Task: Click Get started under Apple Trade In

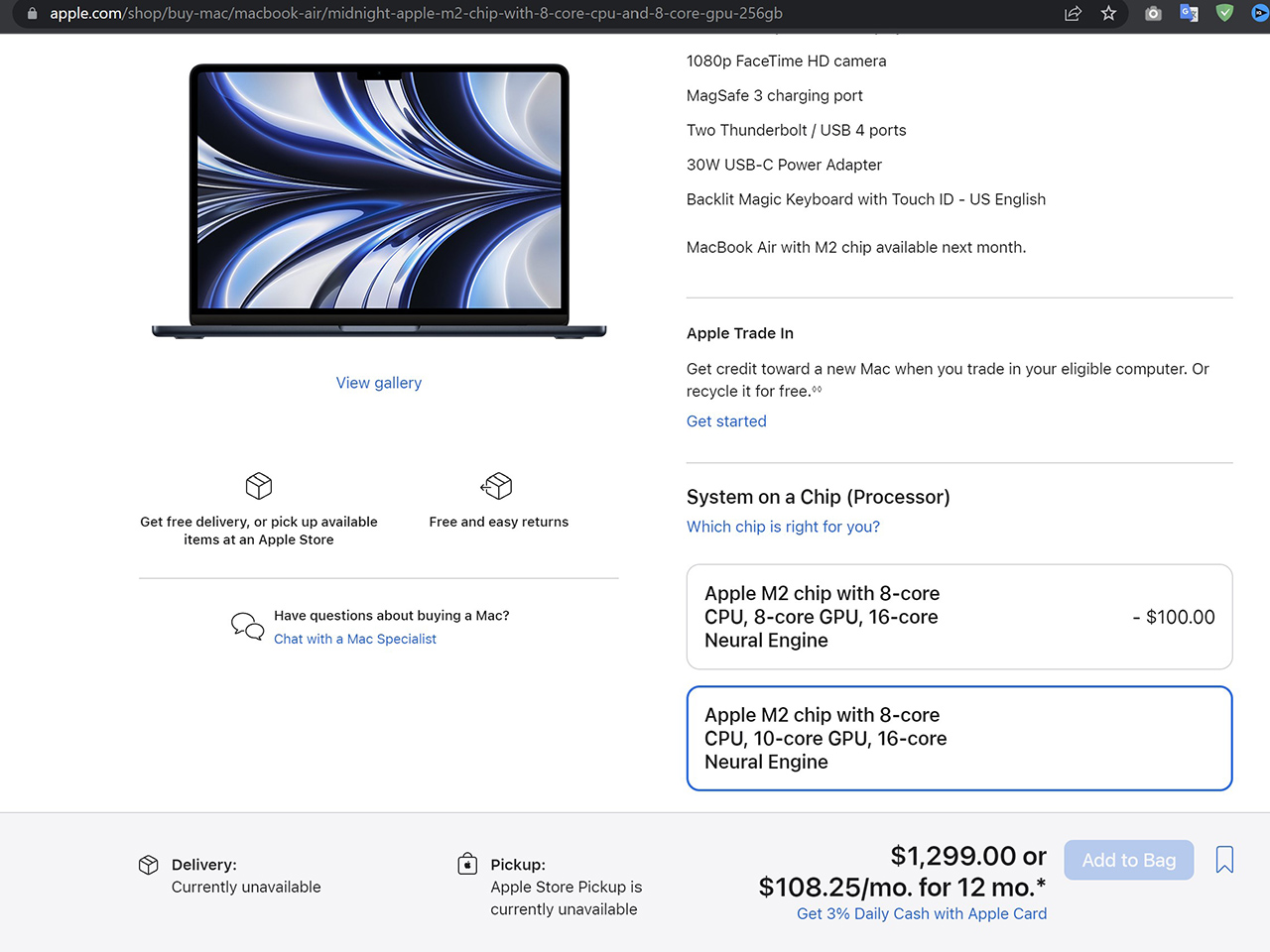Action: 726,421
